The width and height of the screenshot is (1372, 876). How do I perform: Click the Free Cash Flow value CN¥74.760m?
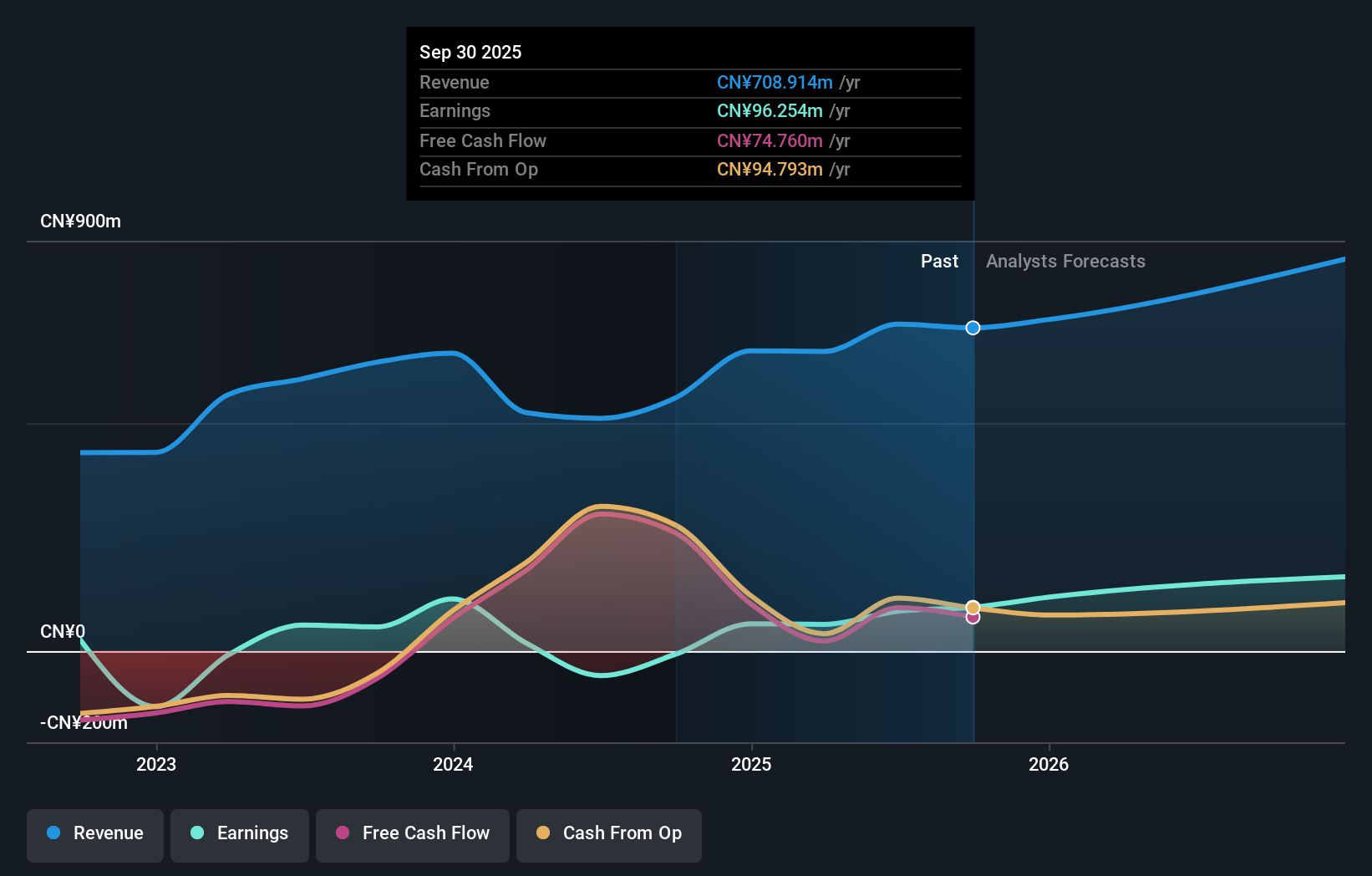tap(770, 141)
